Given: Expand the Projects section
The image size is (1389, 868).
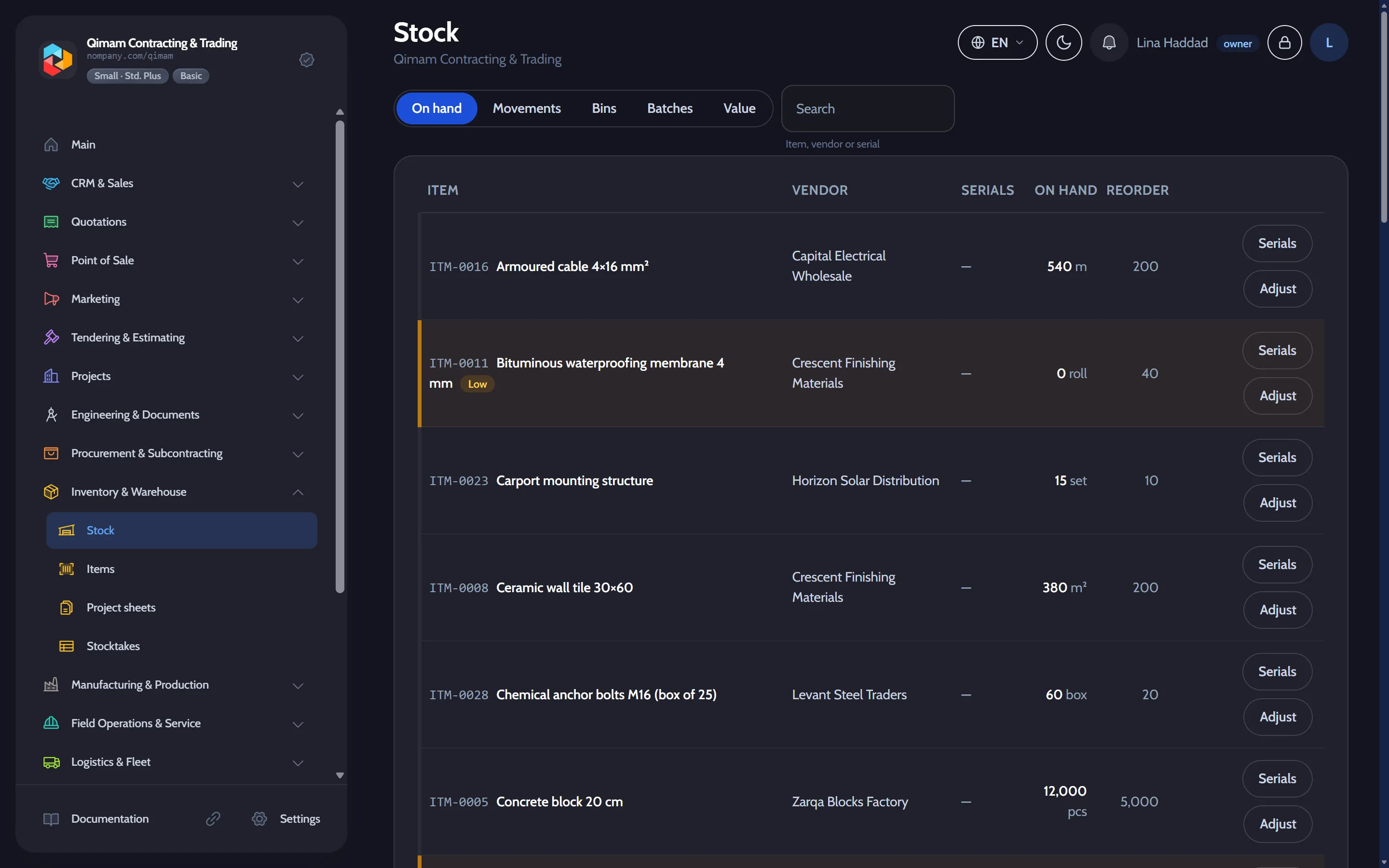Looking at the screenshot, I should 298,377.
